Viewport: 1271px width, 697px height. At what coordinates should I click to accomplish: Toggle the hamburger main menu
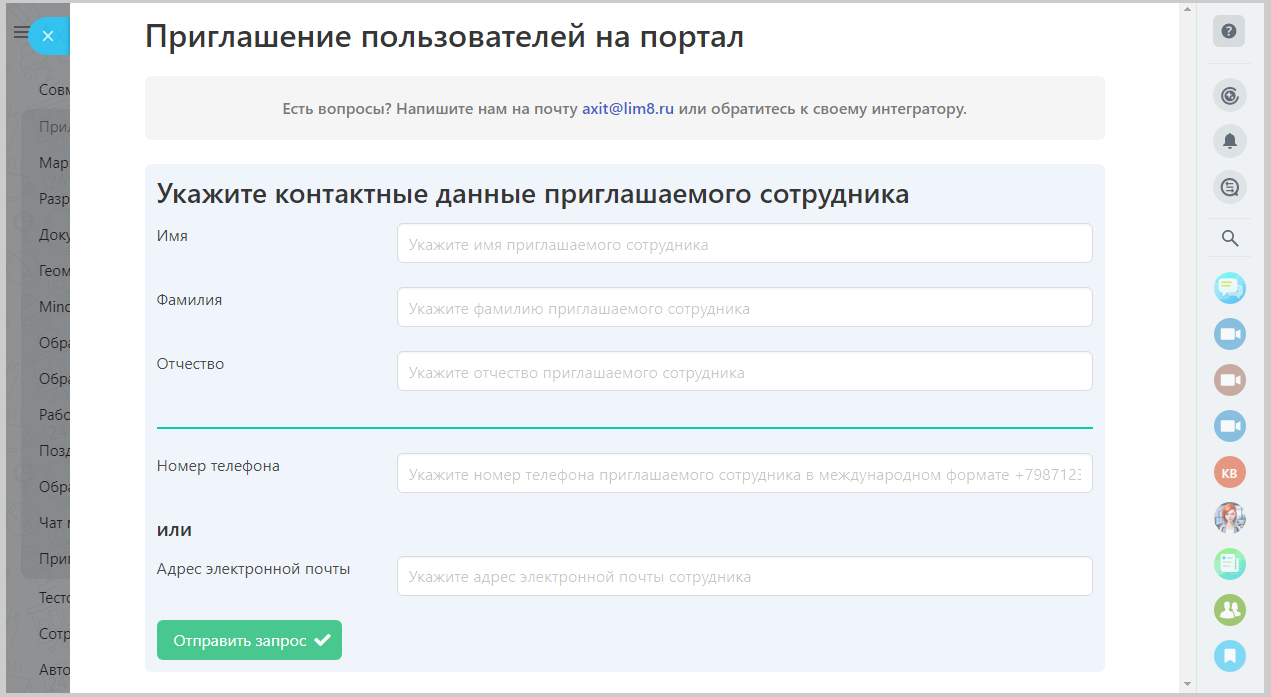[x=19, y=33]
